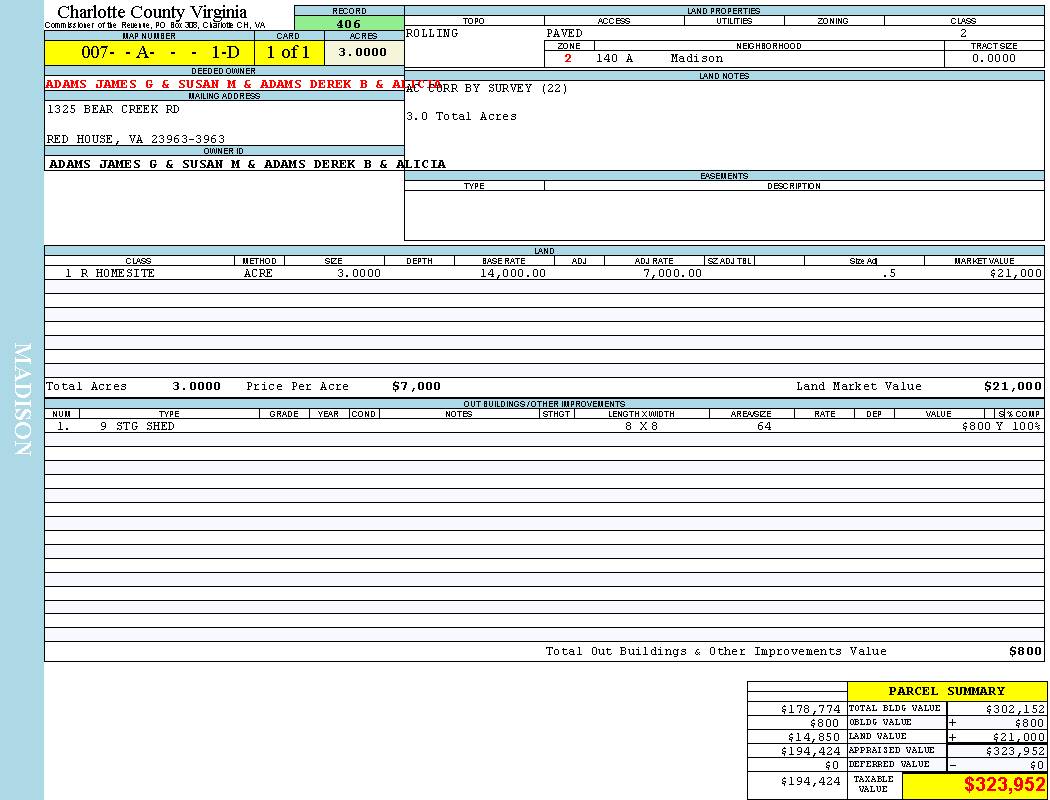The height and width of the screenshot is (800, 1050).
Task: Click the red taxable value $323,952
Action: [1004, 785]
